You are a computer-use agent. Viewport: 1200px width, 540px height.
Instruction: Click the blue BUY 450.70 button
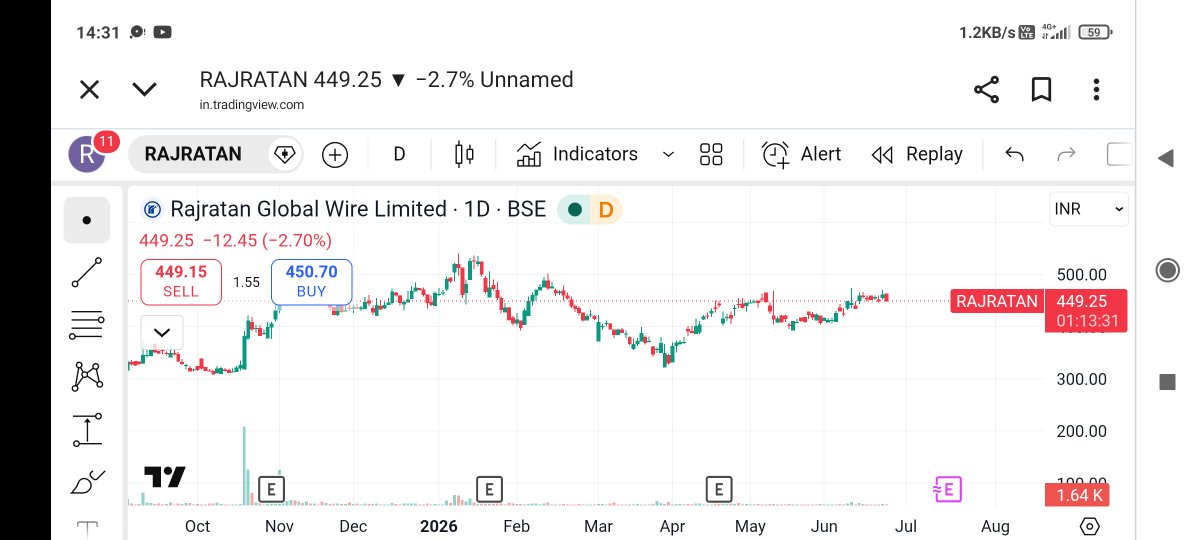coord(311,281)
